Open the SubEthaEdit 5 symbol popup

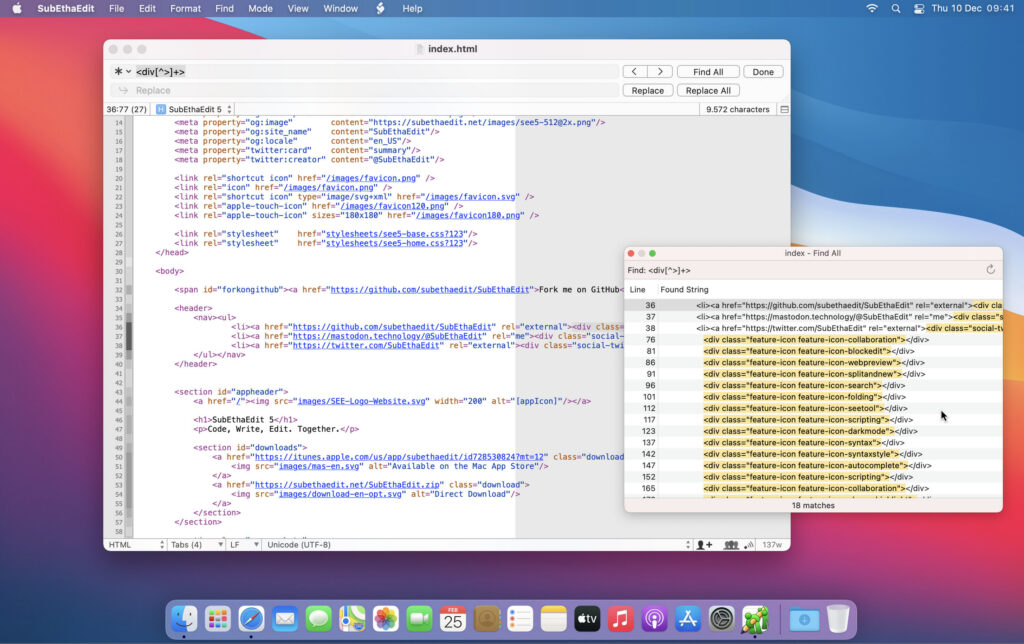[194, 109]
